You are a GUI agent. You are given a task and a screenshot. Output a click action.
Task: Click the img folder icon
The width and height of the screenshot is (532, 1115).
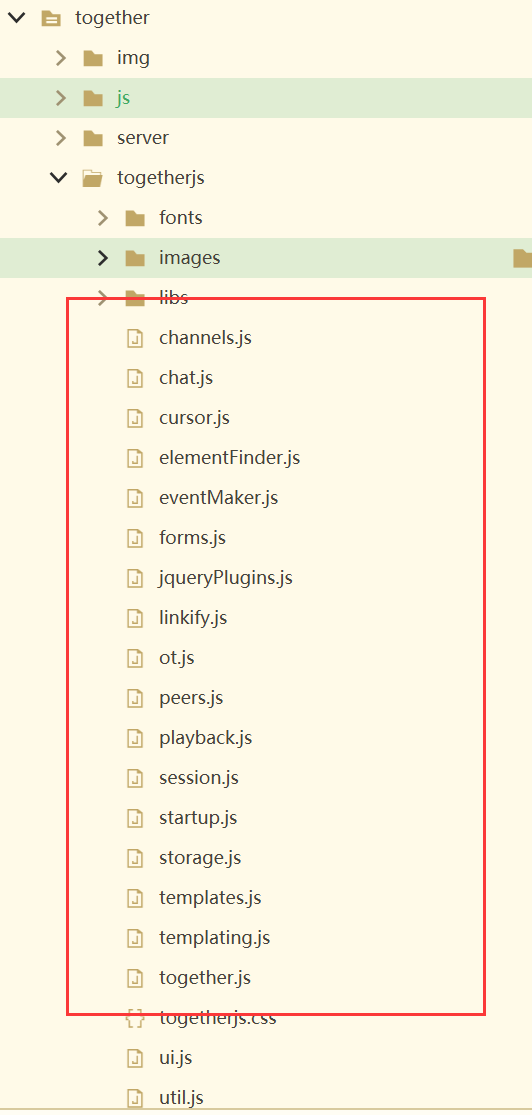(x=93, y=58)
